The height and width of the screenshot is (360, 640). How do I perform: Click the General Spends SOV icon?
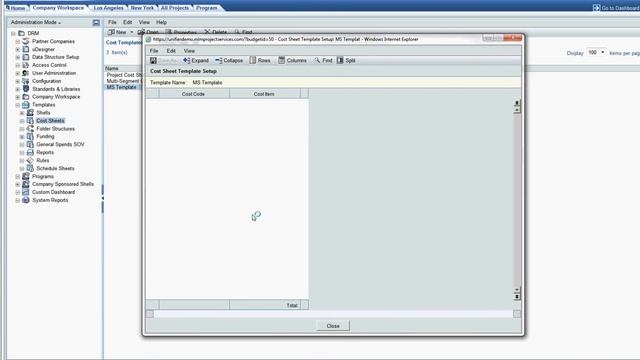tap(30, 144)
